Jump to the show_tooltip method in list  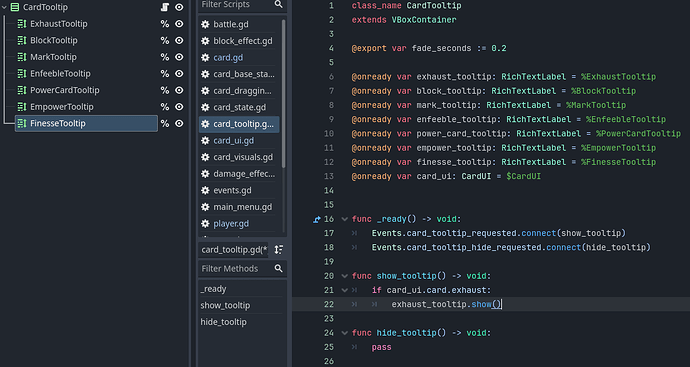[x=225, y=305]
